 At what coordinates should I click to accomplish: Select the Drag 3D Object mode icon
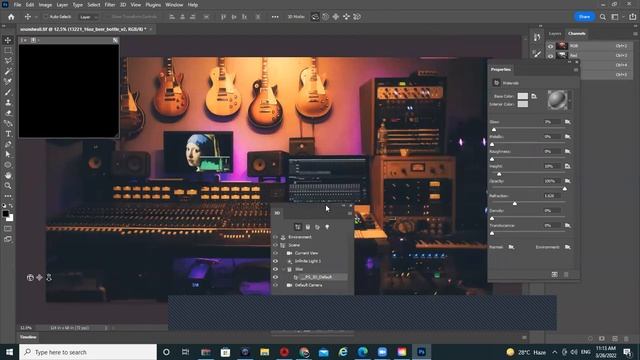click(x=336, y=17)
